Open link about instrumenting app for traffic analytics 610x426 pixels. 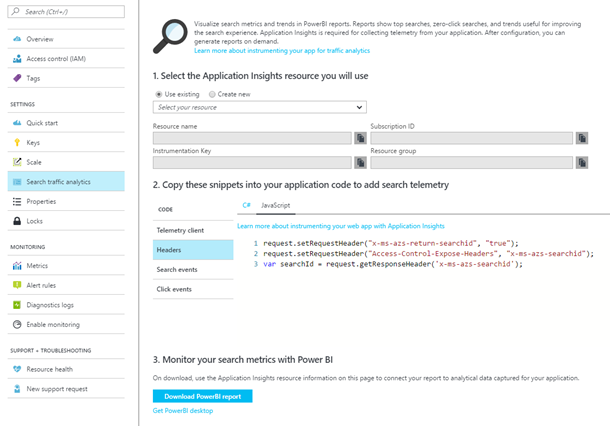click(282, 51)
